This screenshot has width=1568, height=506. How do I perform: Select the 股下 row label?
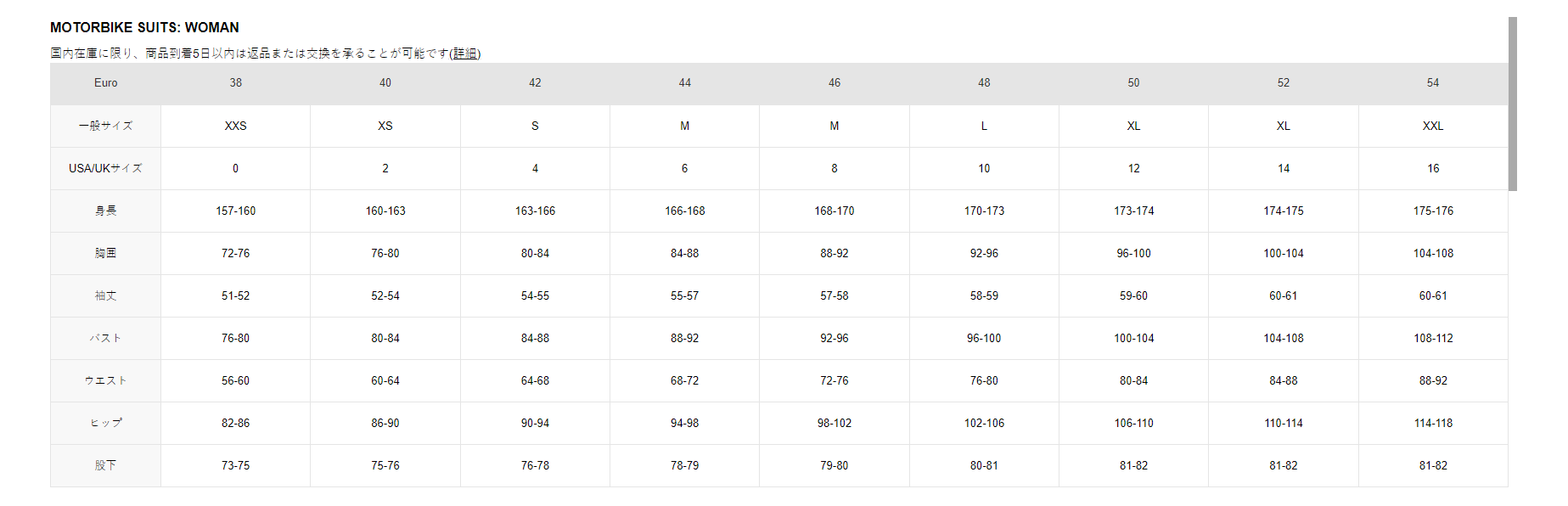[x=105, y=465]
